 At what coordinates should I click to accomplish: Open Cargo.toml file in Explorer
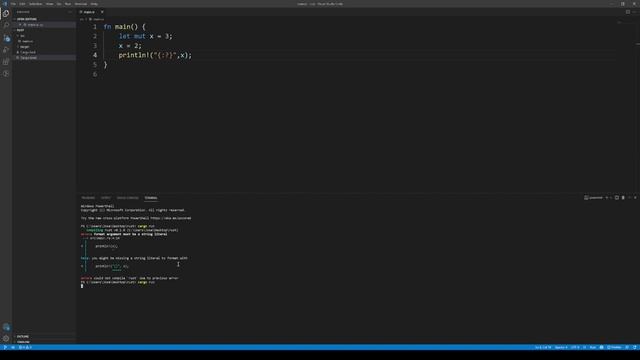click(x=28, y=58)
